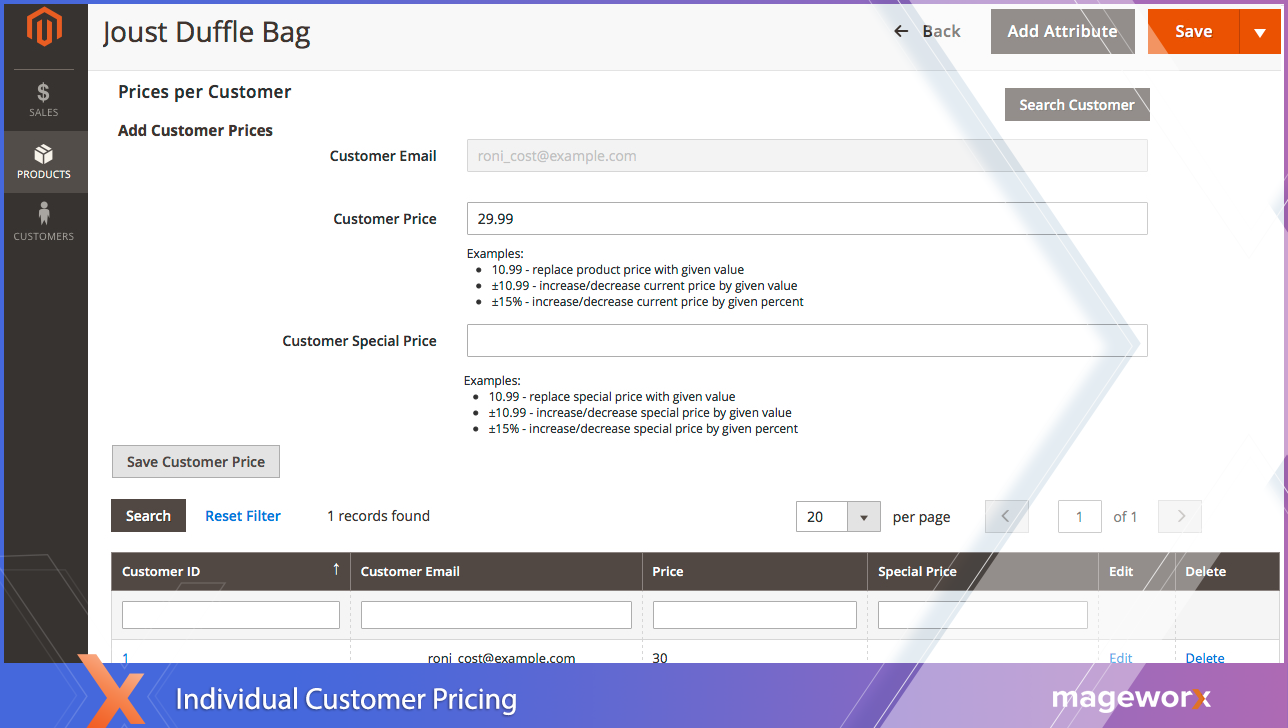Go to previous page of records
The image size is (1288, 728).
(1006, 516)
